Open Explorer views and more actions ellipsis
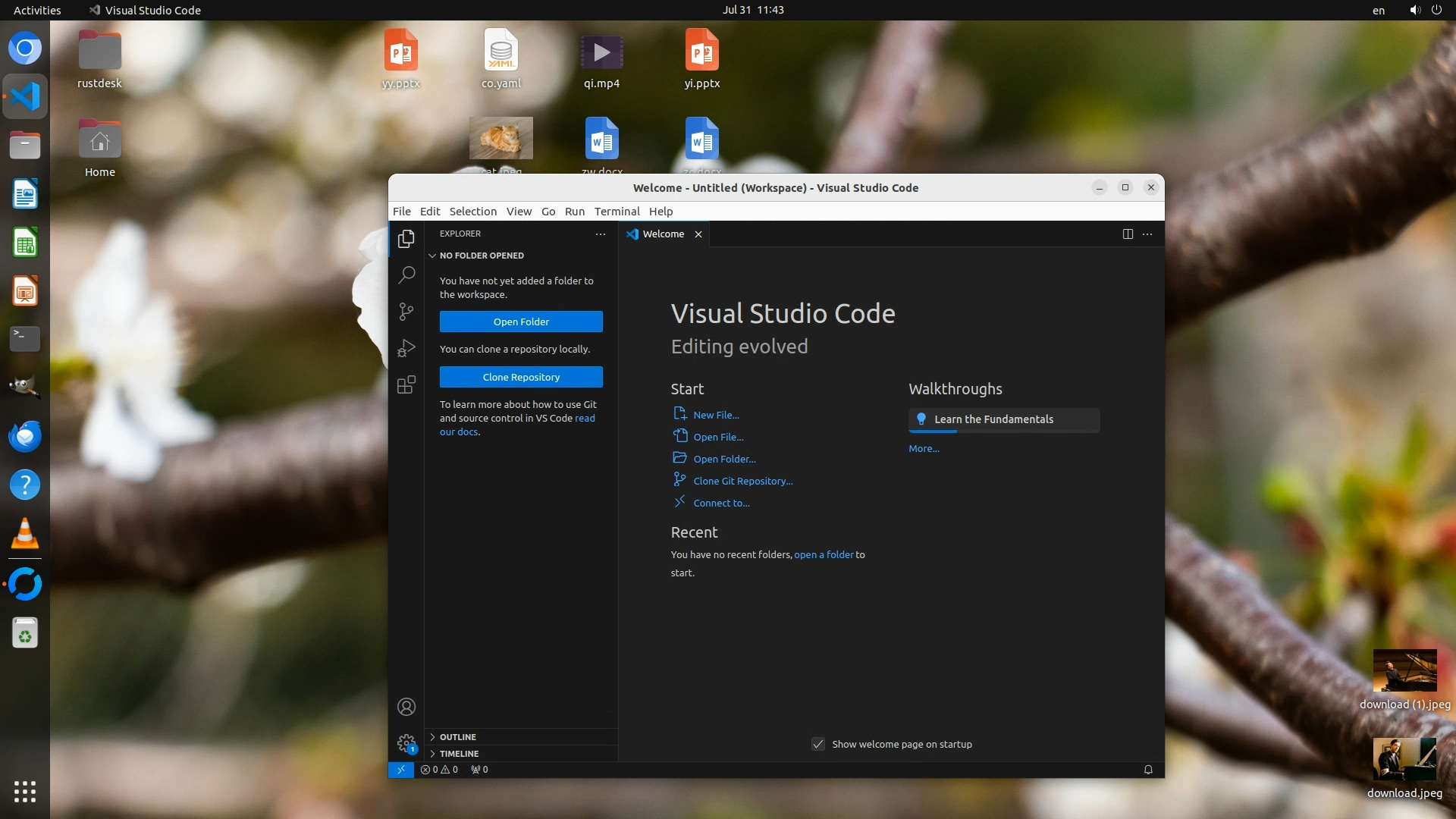The image size is (1456, 819). (601, 234)
